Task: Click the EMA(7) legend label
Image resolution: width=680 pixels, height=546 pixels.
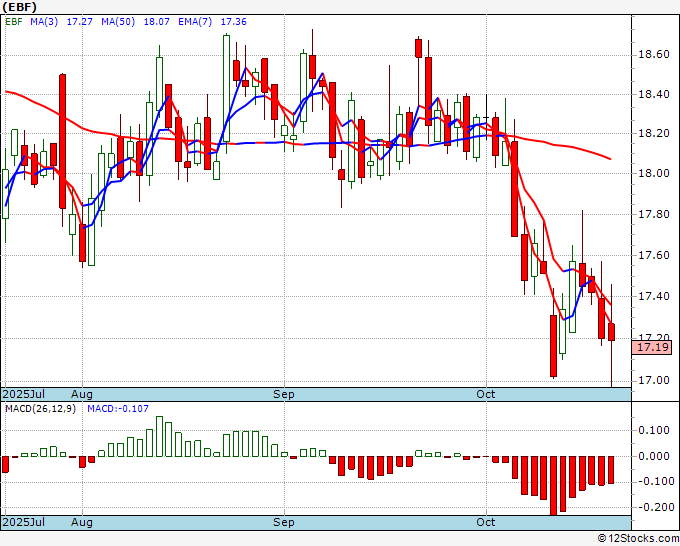Action: tap(195, 22)
